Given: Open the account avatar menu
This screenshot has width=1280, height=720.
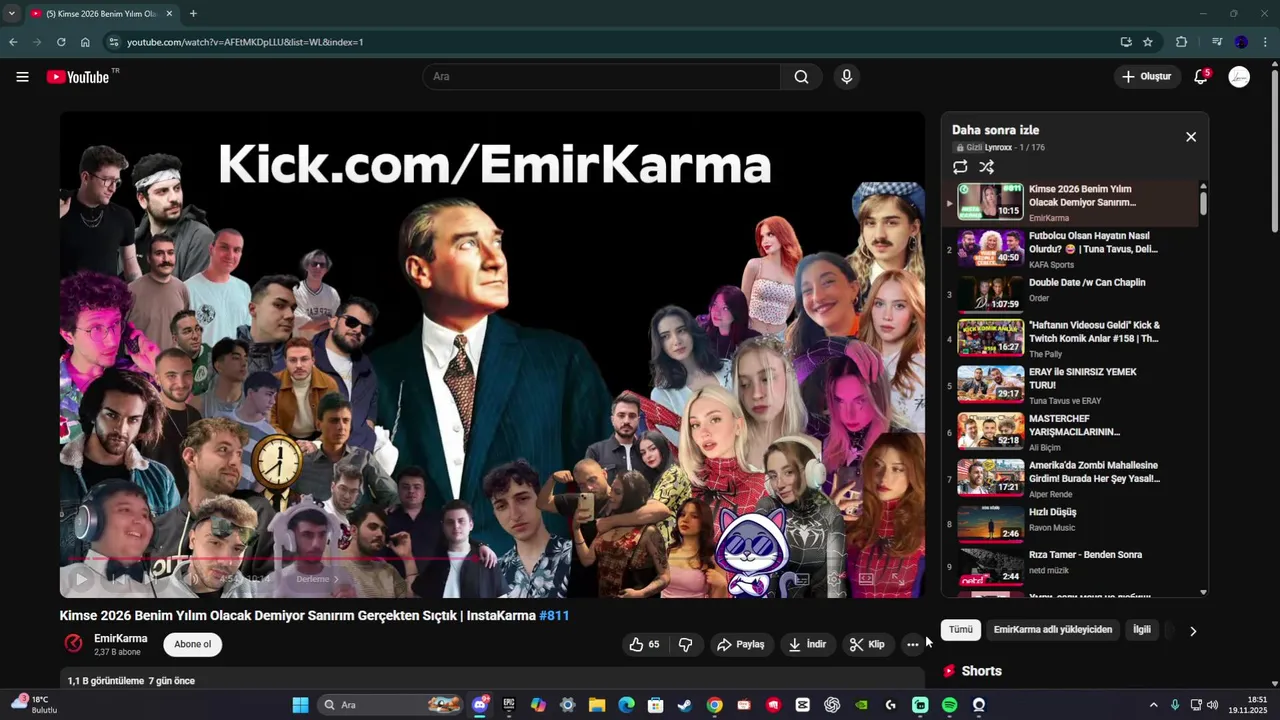Looking at the screenshot, I should pos(1239,77).
